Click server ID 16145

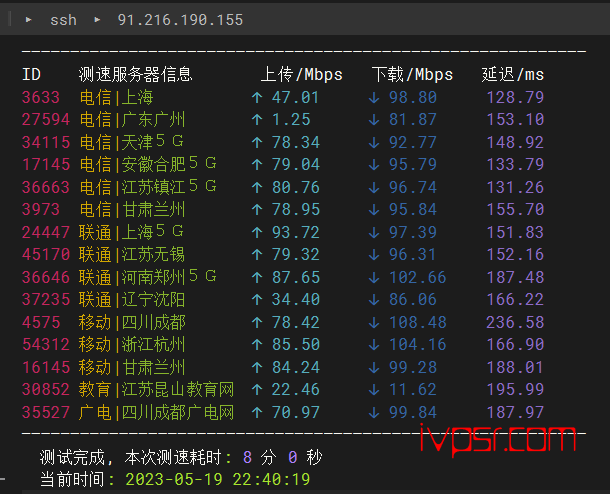[x=46, y=368]
